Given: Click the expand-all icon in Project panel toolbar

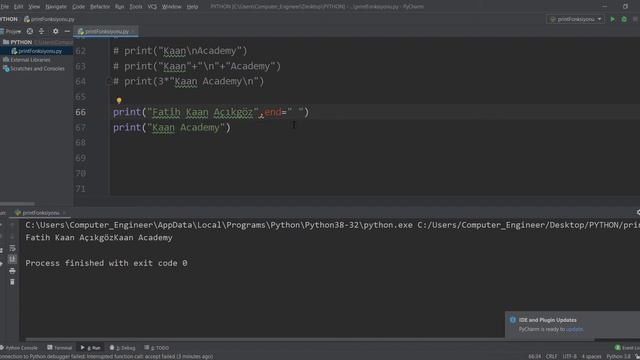Looking at the screenshot, I should 42,31.
